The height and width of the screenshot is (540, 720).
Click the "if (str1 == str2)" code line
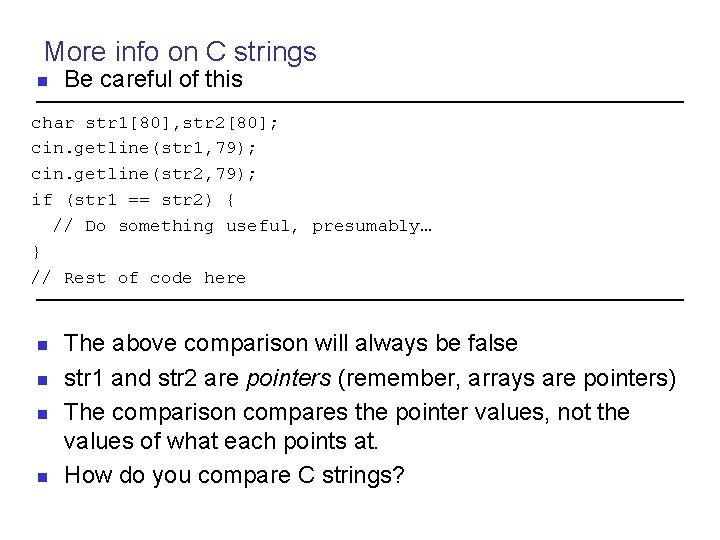coord(133,200)
